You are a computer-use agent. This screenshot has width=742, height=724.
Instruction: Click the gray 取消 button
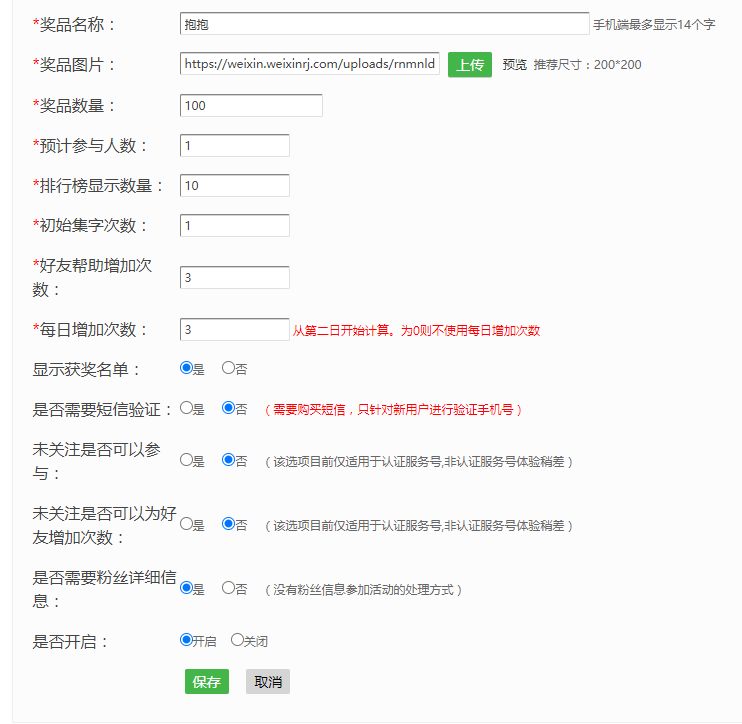[x=267, y=682]
